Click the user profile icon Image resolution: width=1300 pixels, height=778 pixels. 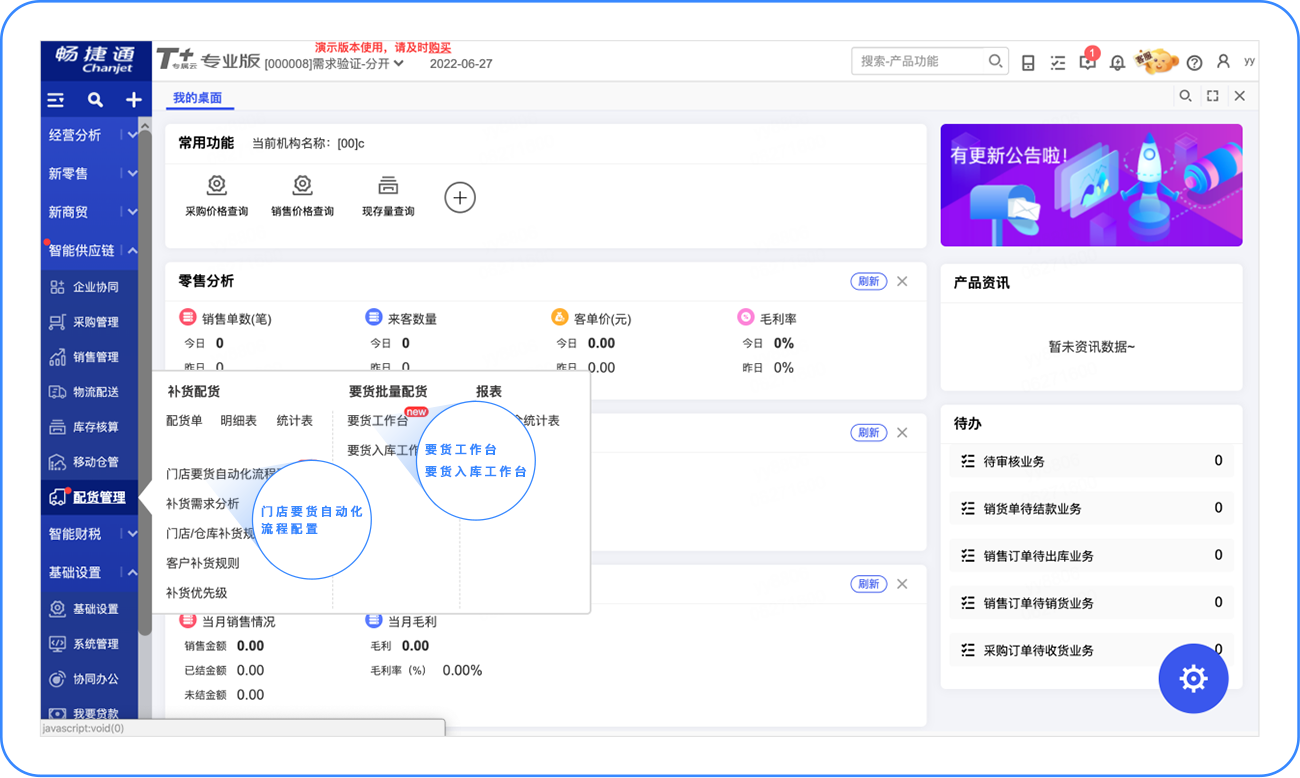pyautogui.click(x=1223, y=62)
